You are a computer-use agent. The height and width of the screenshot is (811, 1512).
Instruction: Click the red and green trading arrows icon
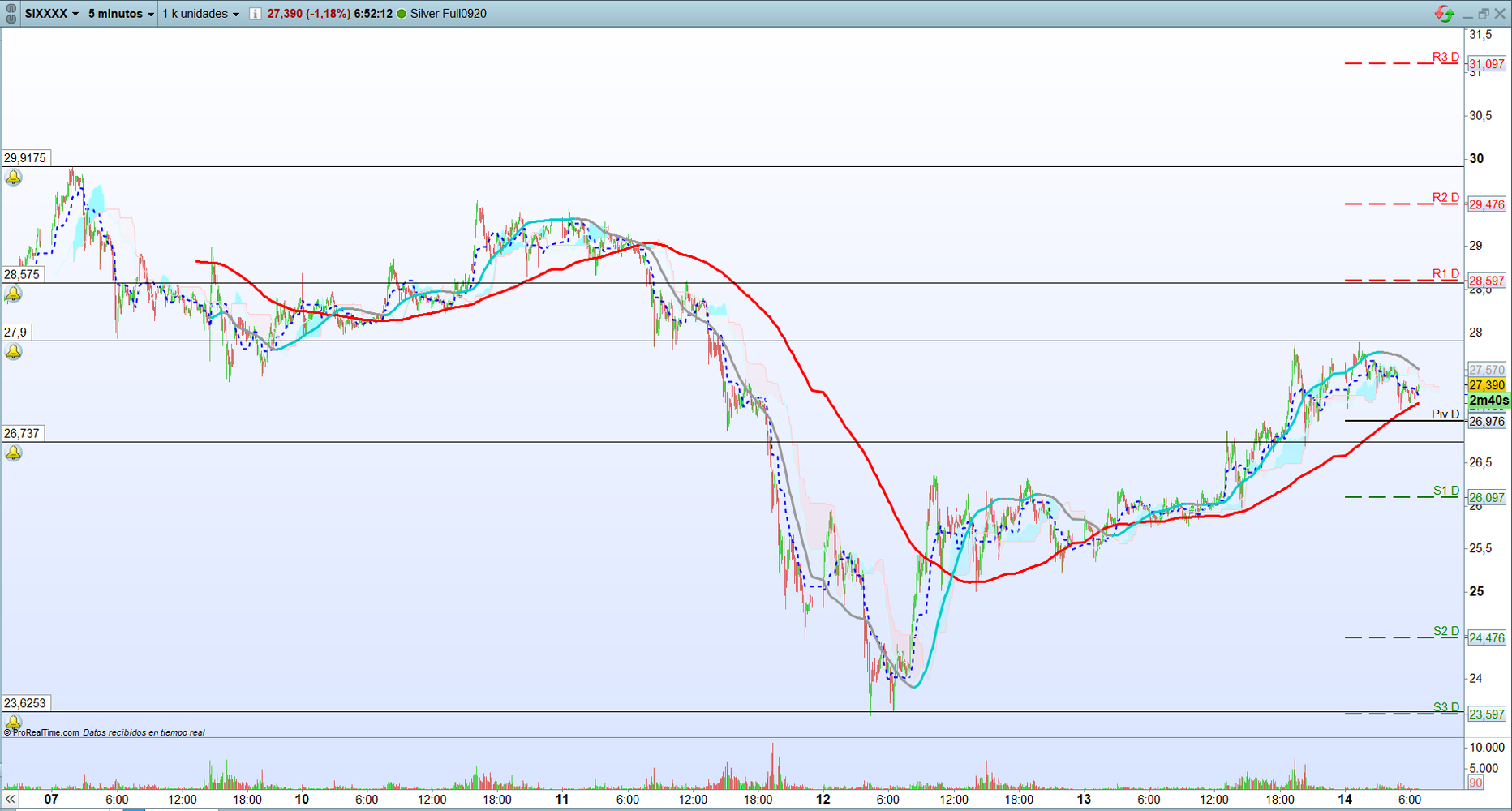pos(1444,14)
